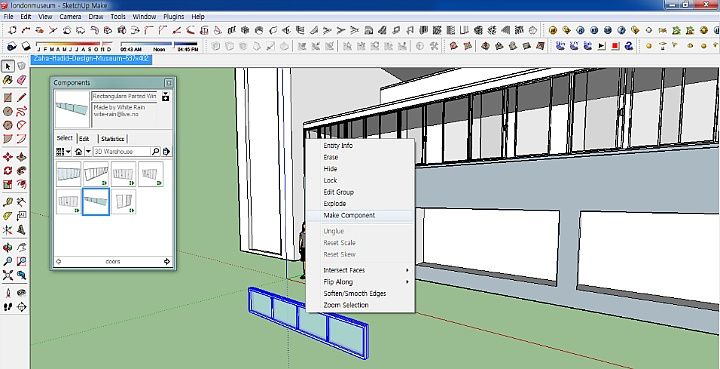Switch to the Statistics tab in Components
Image resolution: width=720 pixels, height=369 pixels.
(x=112, y=139)
